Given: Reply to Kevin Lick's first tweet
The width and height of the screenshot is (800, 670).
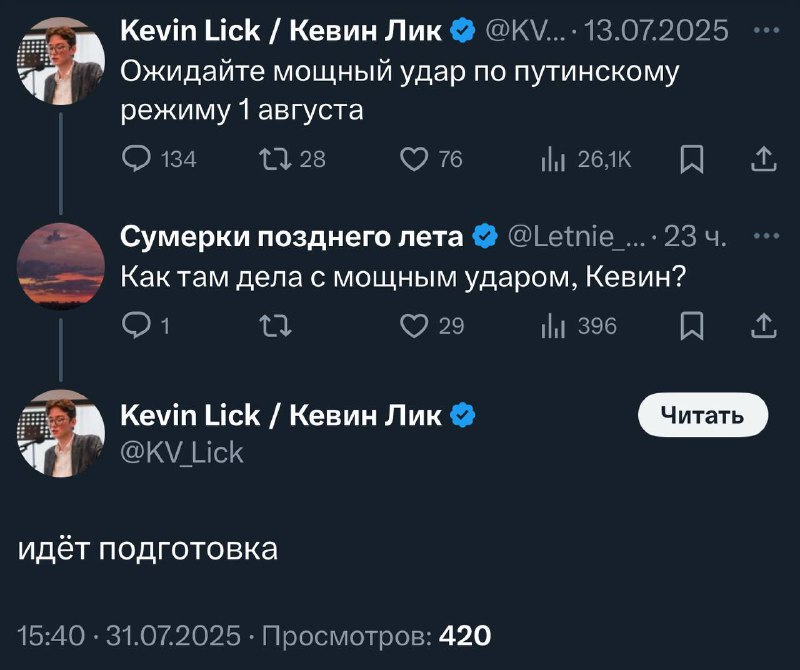Looking at the screenshot, I should [x=136, y=159].
